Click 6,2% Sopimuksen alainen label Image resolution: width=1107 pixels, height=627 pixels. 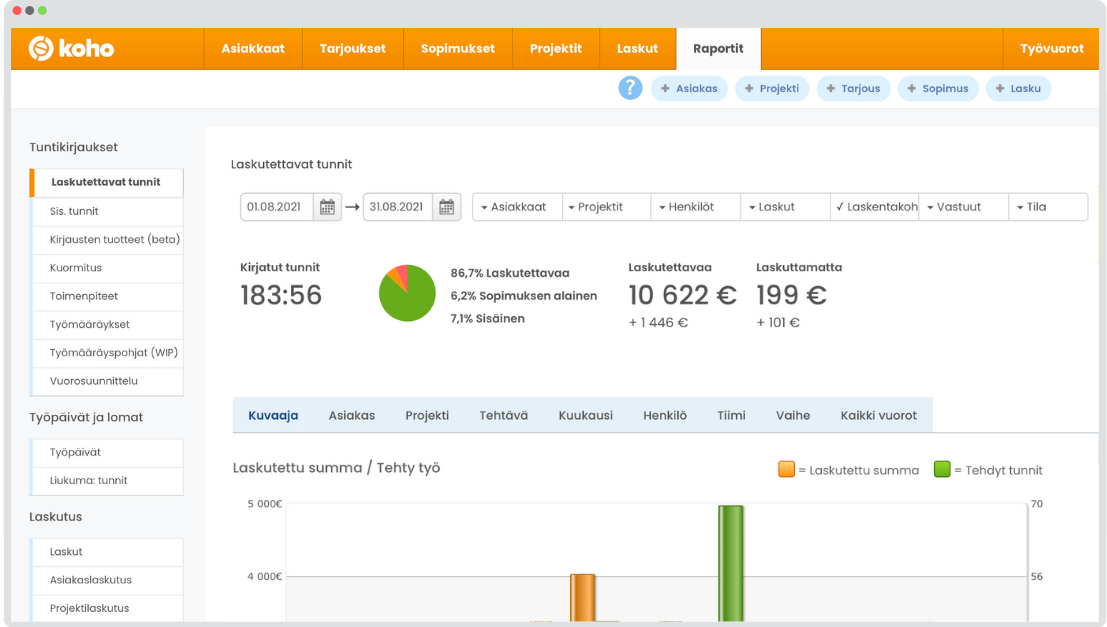(524, 296)
